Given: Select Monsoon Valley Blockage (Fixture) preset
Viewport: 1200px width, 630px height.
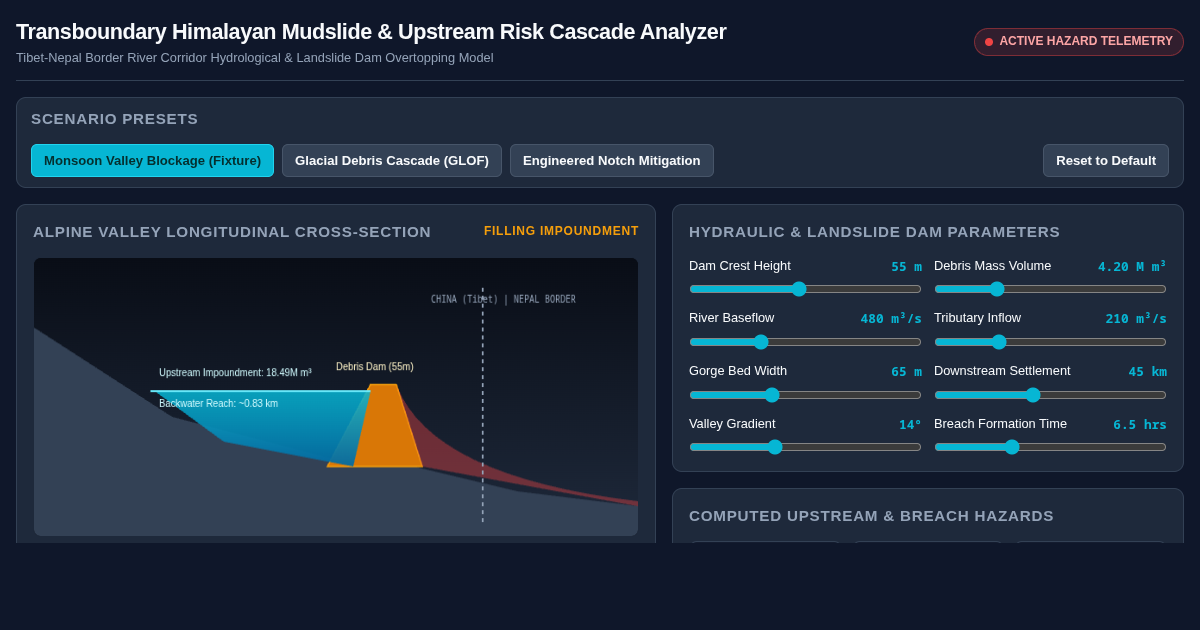Looking at the screenshot, I should 152,160.
